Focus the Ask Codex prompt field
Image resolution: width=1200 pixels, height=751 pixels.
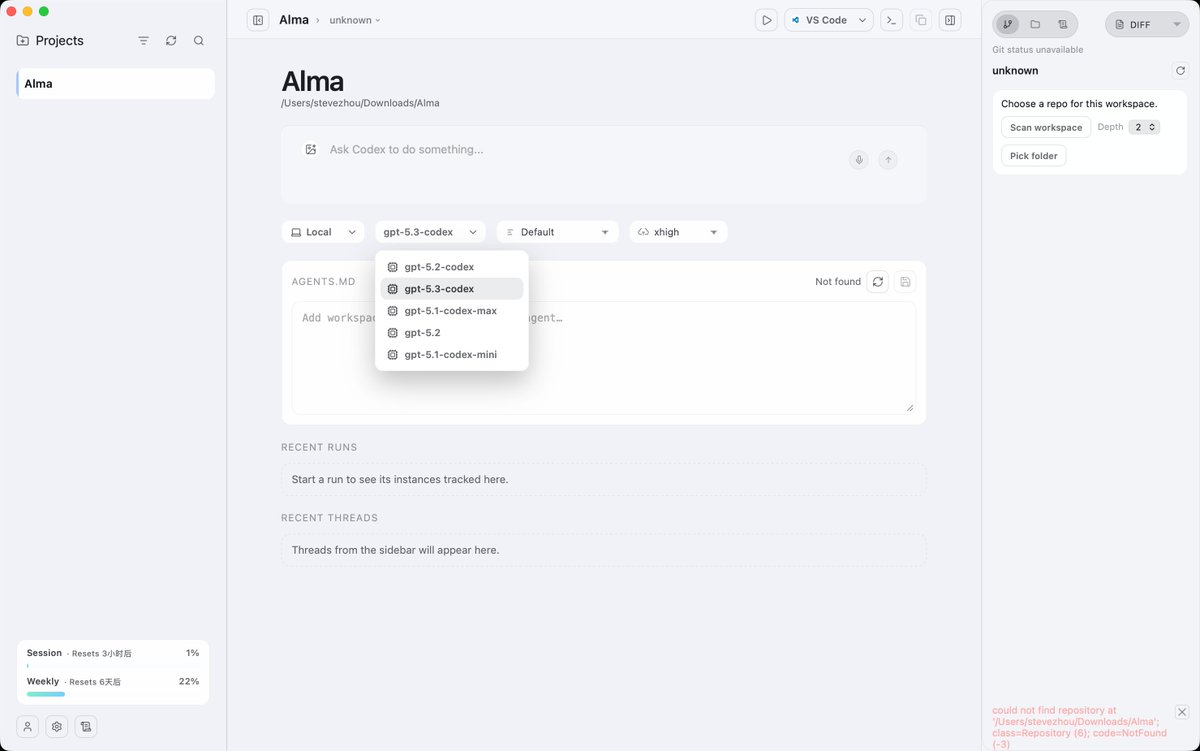coord(580,149)
